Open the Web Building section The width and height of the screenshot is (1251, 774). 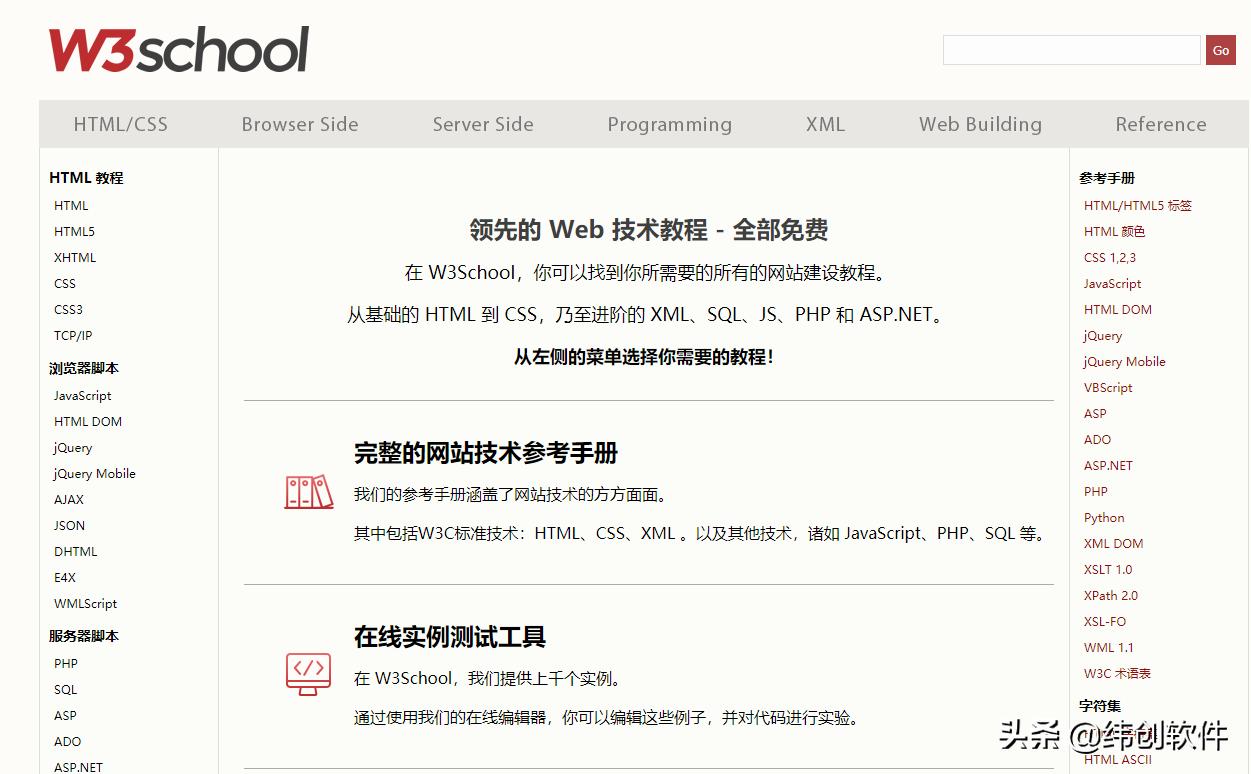(980, 123)
